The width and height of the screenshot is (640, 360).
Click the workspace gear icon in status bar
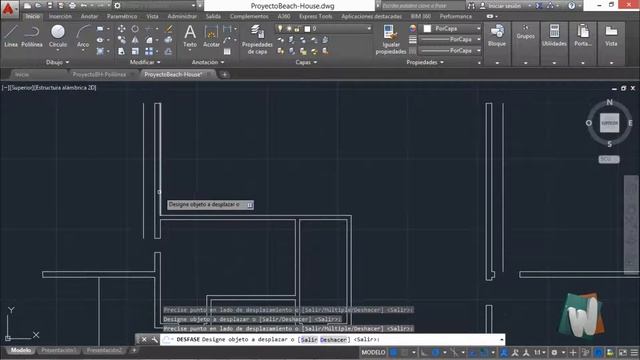pyautogui.click(x=554, y=352)
